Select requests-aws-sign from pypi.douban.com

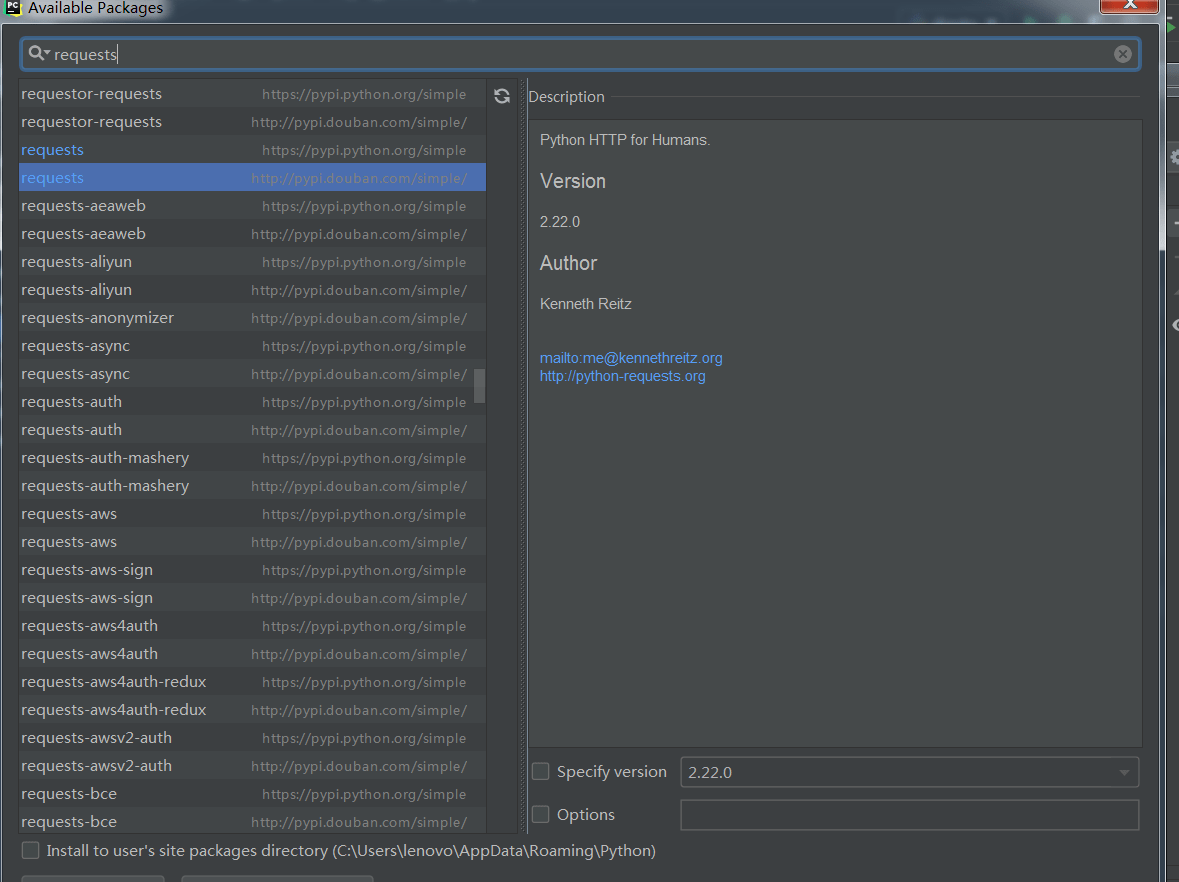coord(253,598)
